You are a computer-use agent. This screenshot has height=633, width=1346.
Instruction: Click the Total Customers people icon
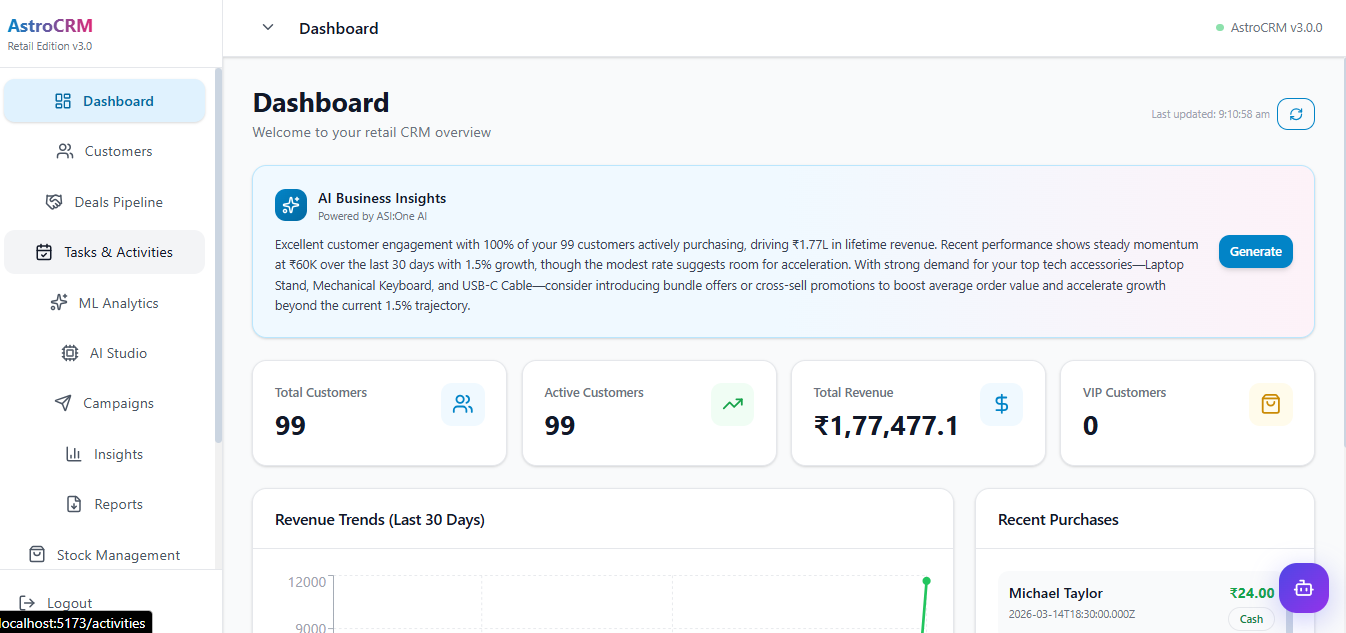point(463,404)
